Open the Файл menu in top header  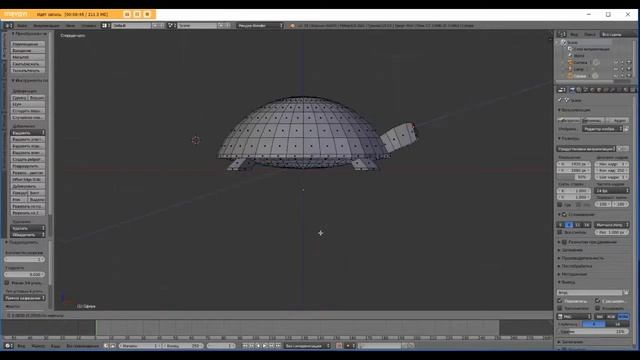pyautogui.click(x=22, y=25)
